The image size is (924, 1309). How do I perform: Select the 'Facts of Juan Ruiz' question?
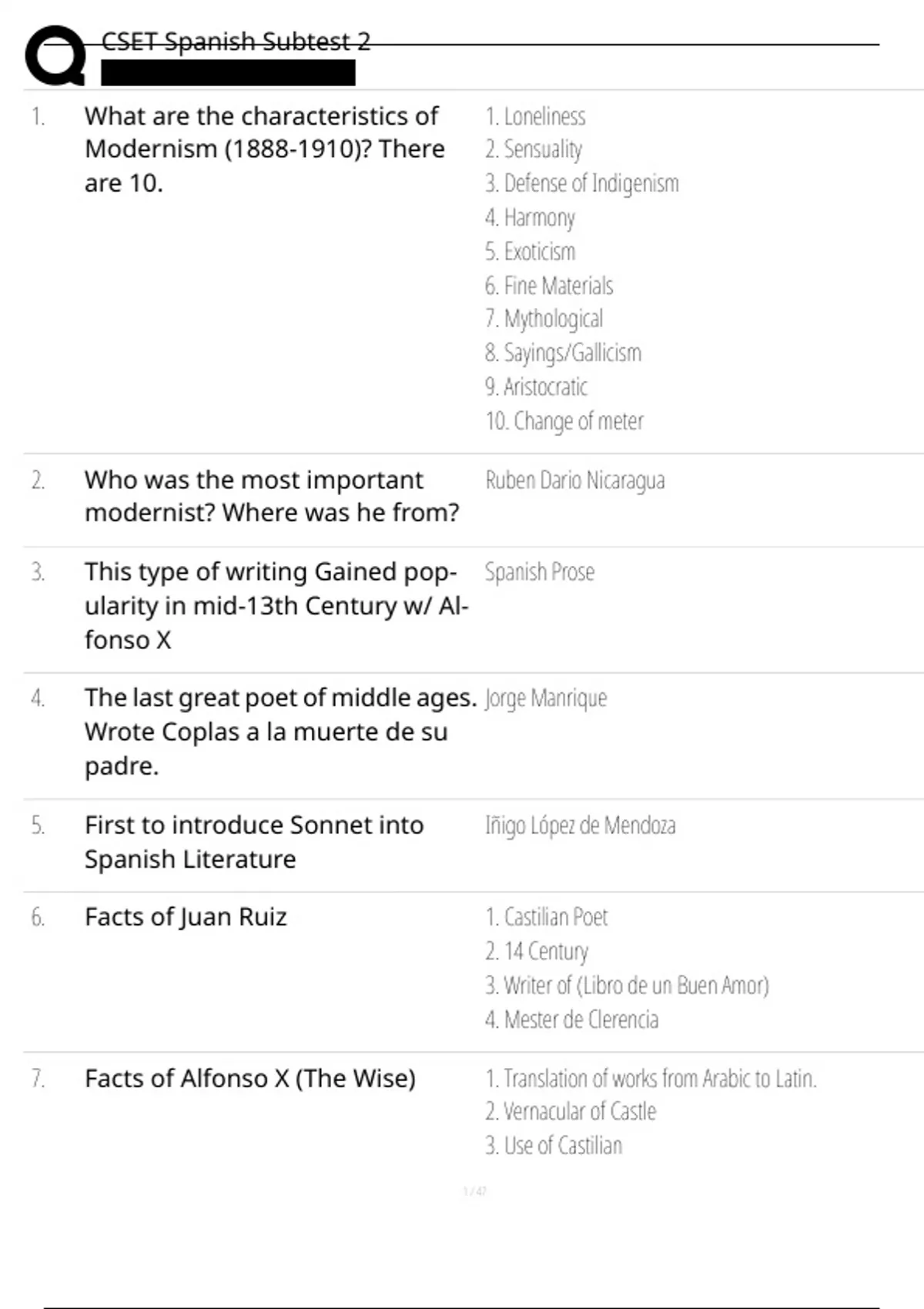pos(186,917)
